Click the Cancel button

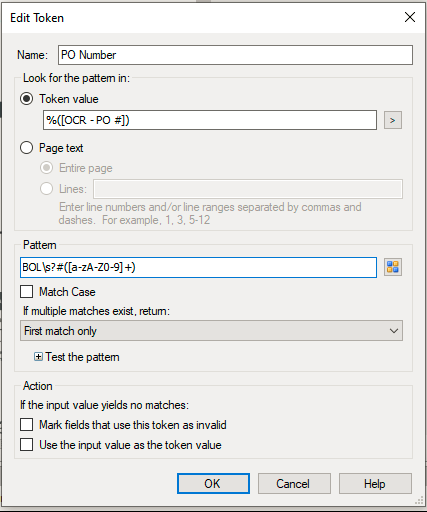point(294,484)
